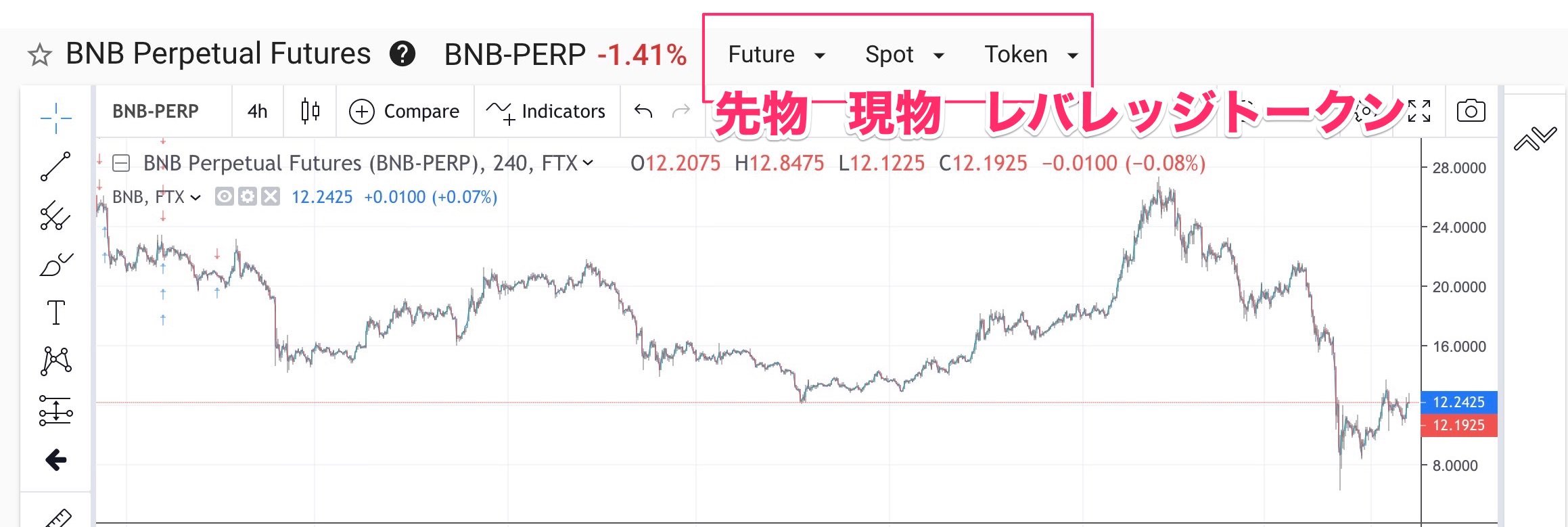This screenshot has height=527, width=1568.
Task: Remove the BNB, FTX comparison series
Action: pos(271,197)
